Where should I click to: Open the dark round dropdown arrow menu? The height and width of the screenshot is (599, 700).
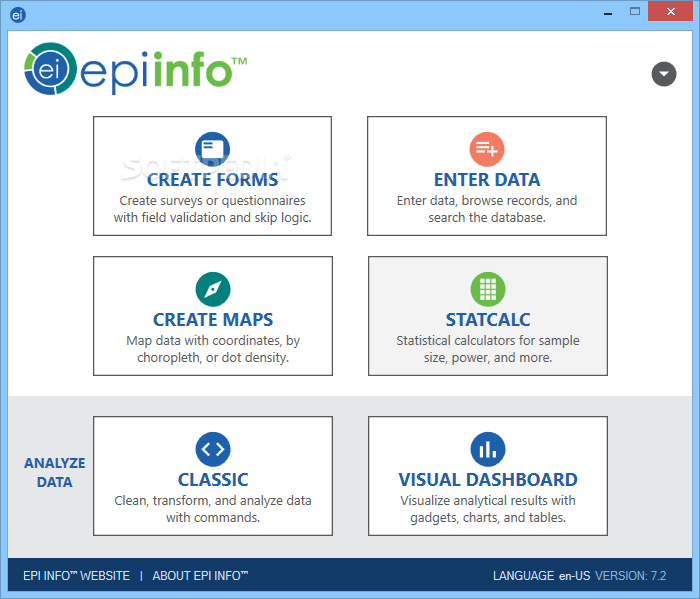pyautogui.click(x=664, y=74)
